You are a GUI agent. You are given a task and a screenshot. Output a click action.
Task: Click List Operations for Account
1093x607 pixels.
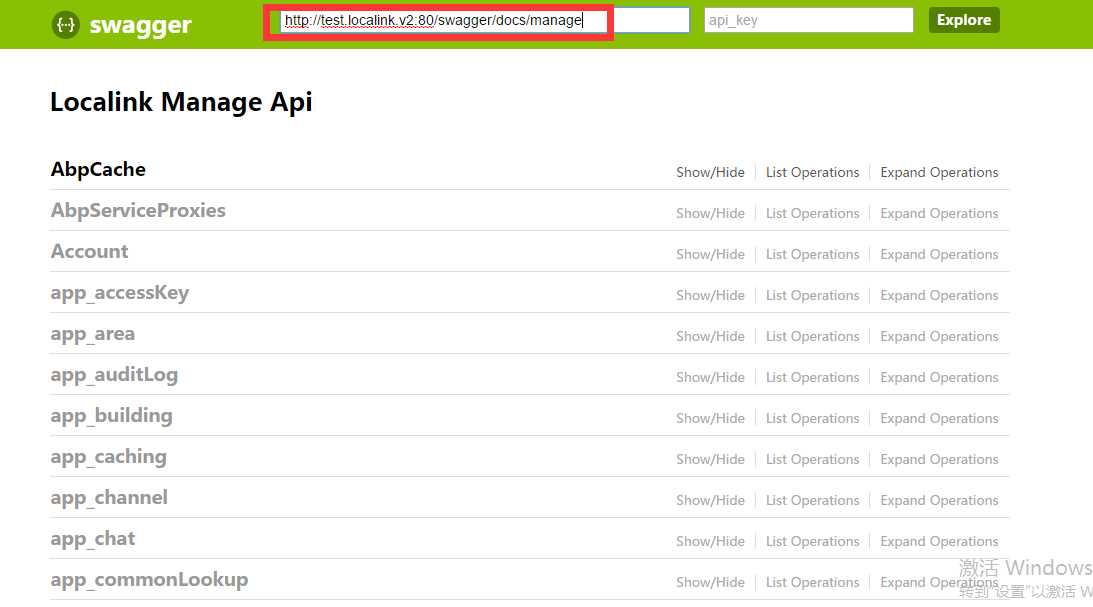tap(813, 254)
